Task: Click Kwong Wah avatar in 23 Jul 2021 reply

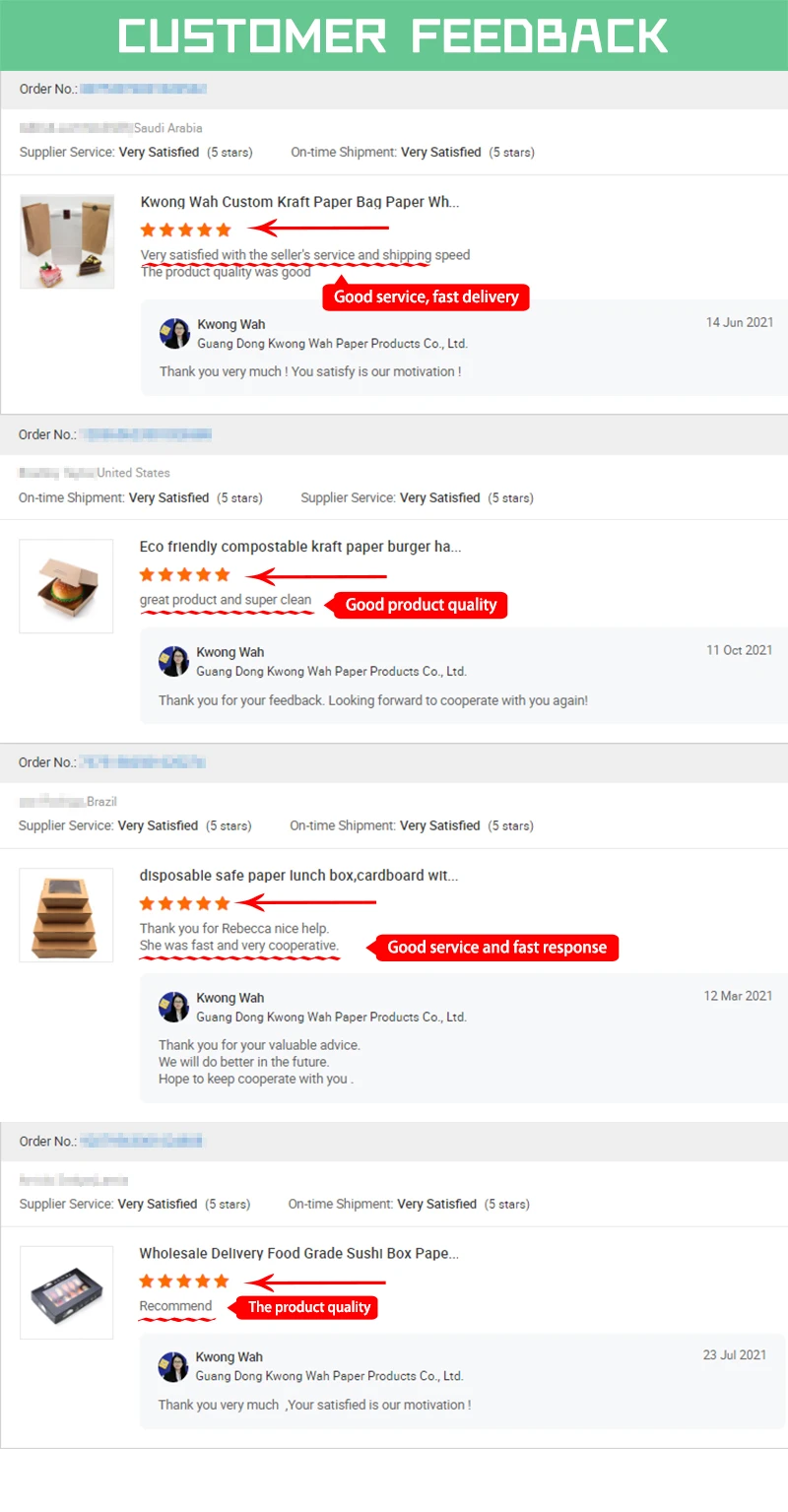Action: [x=172, y=1366]
